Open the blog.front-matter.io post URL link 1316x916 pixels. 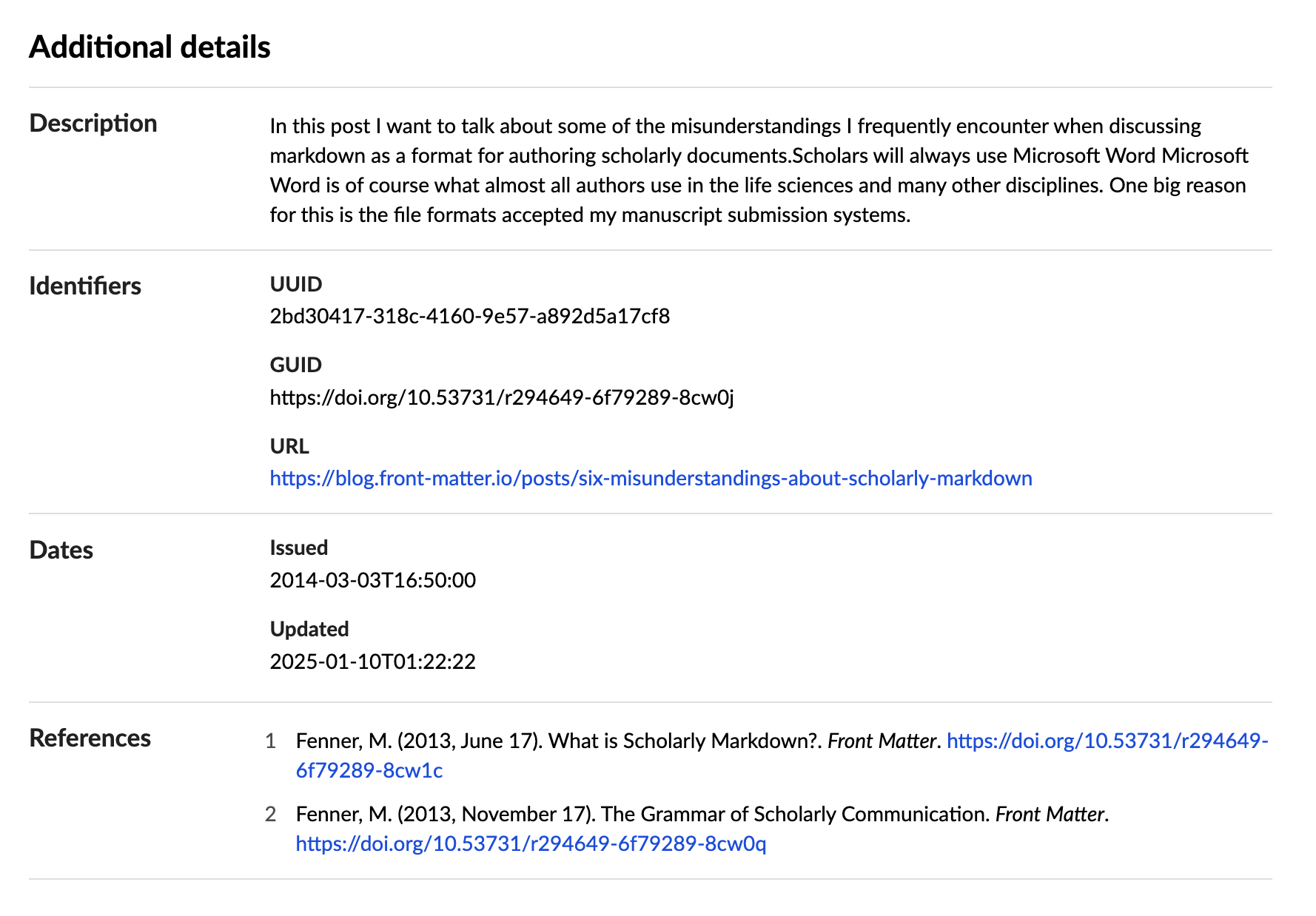pyautogui.click(x=651, y=479)
